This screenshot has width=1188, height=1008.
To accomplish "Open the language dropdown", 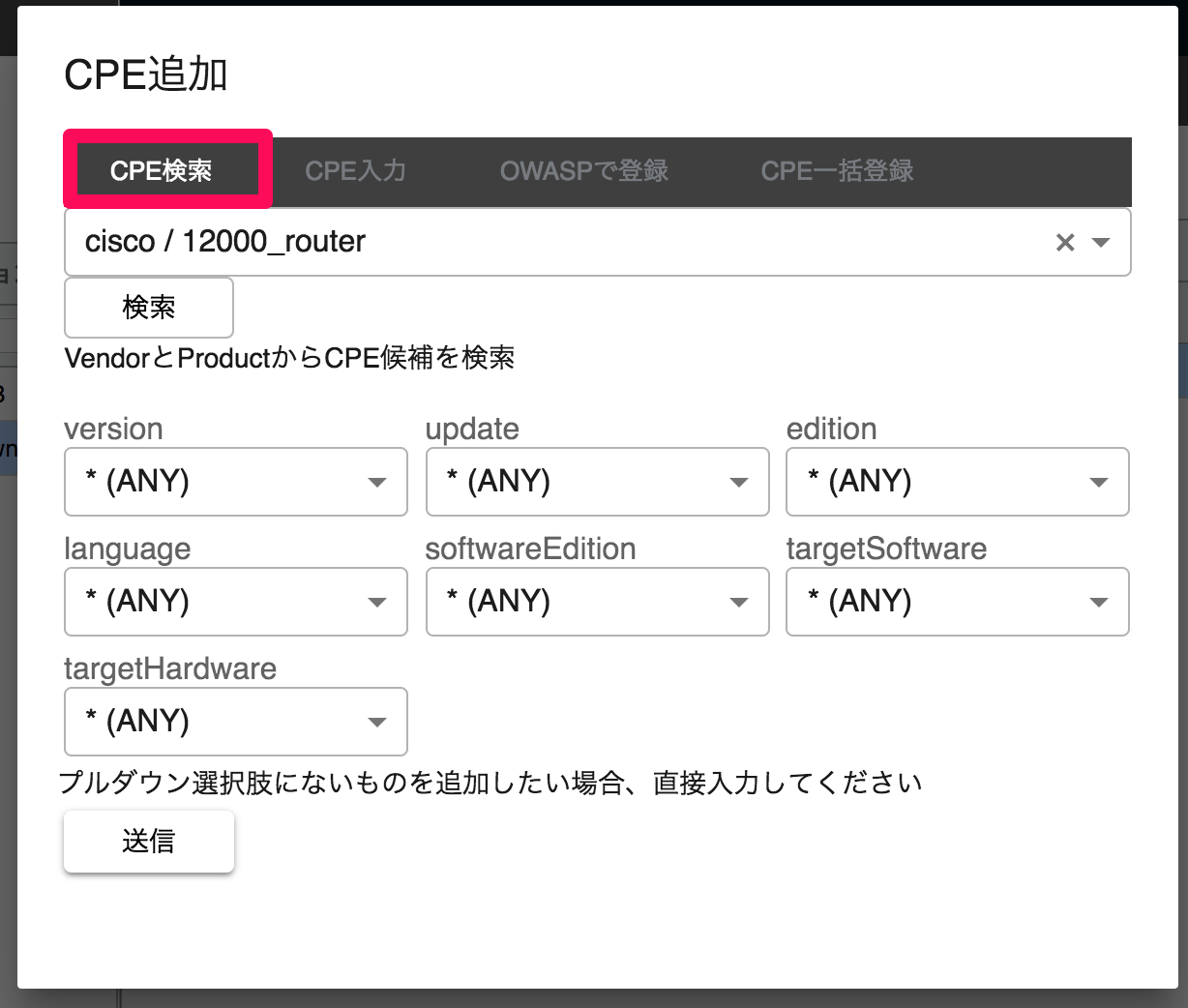I will pos(236,602).
